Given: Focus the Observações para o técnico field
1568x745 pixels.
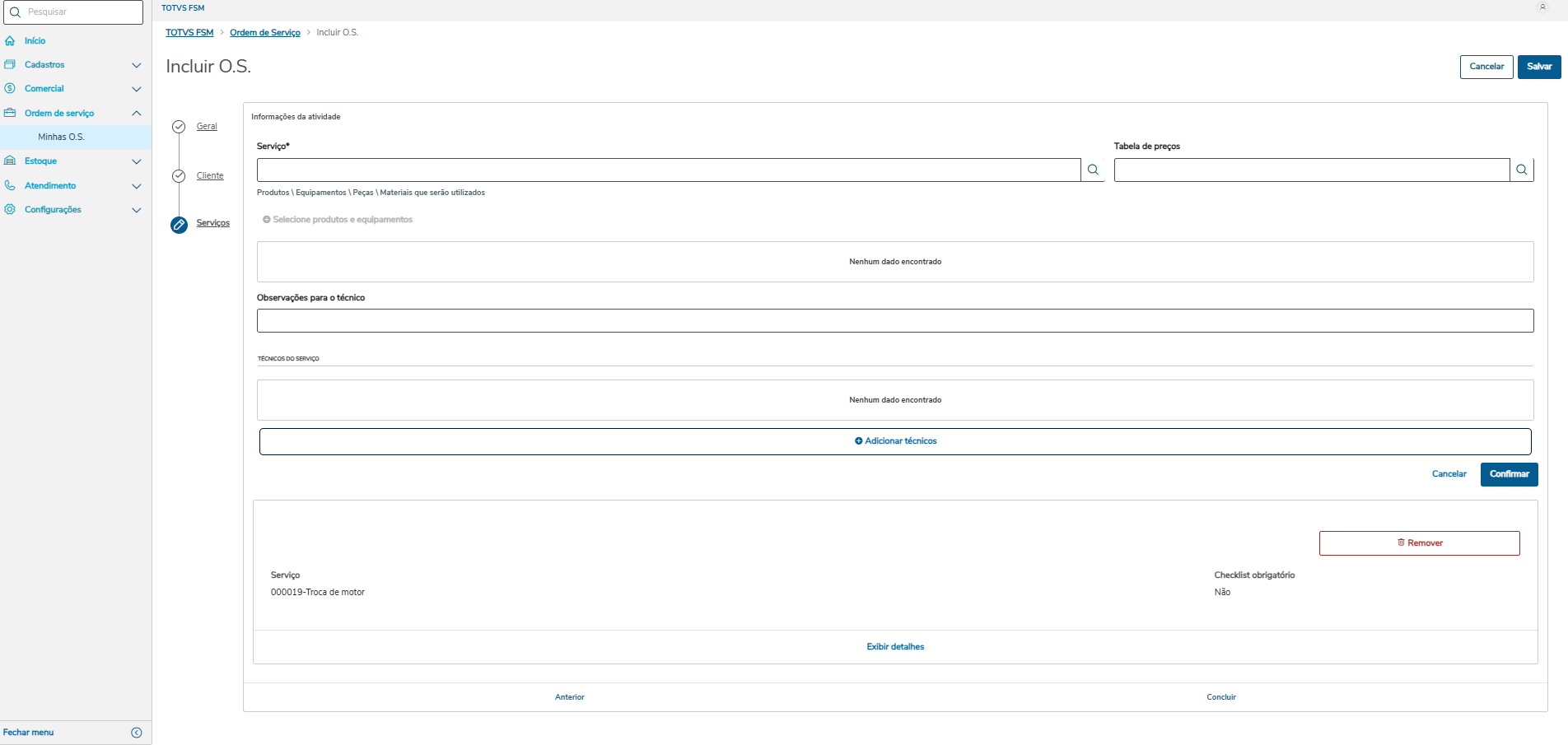Looking at the screenshot, I should [895, 321].
